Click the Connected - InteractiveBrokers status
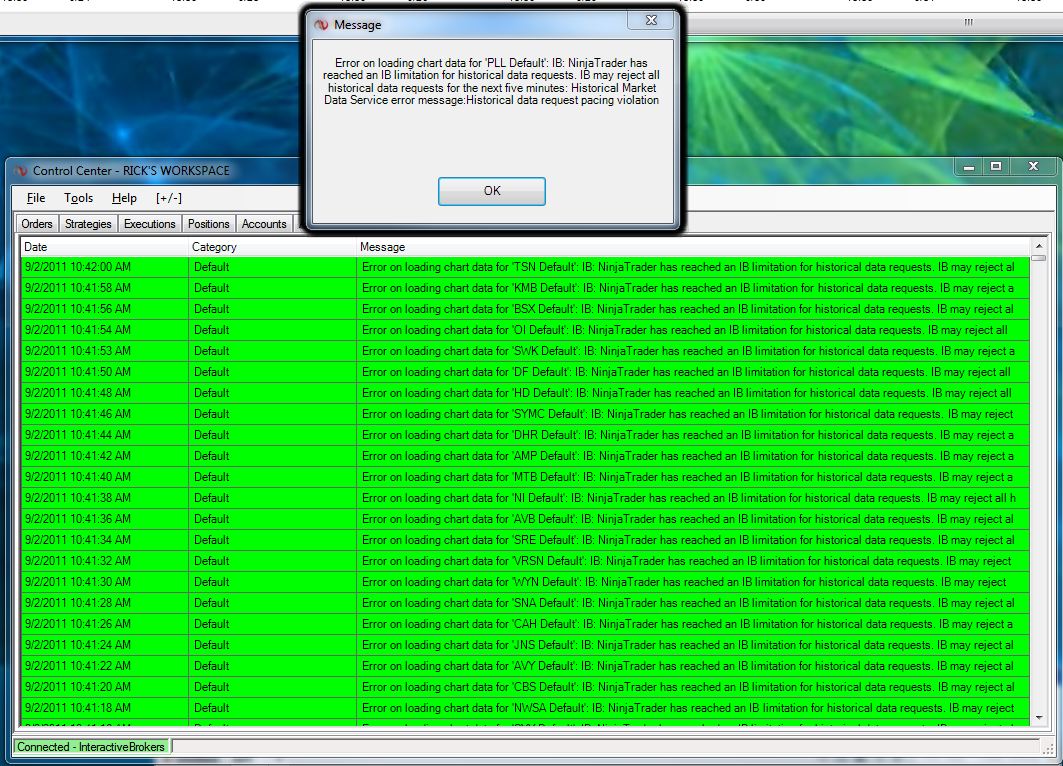The image size is (1063, 766). [x=91, y=747]
